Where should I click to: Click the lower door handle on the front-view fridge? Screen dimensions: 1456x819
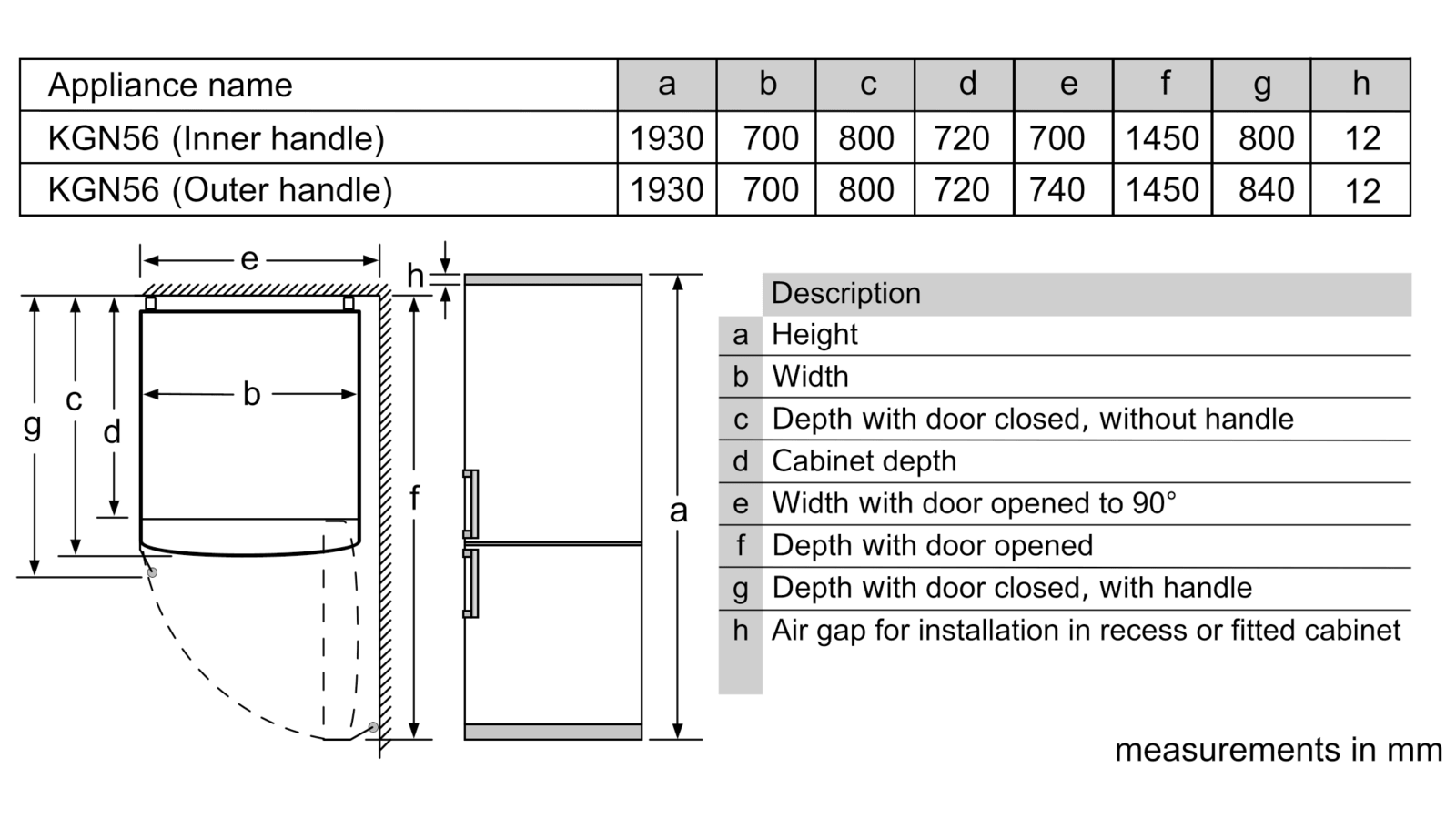click(470, 583)
